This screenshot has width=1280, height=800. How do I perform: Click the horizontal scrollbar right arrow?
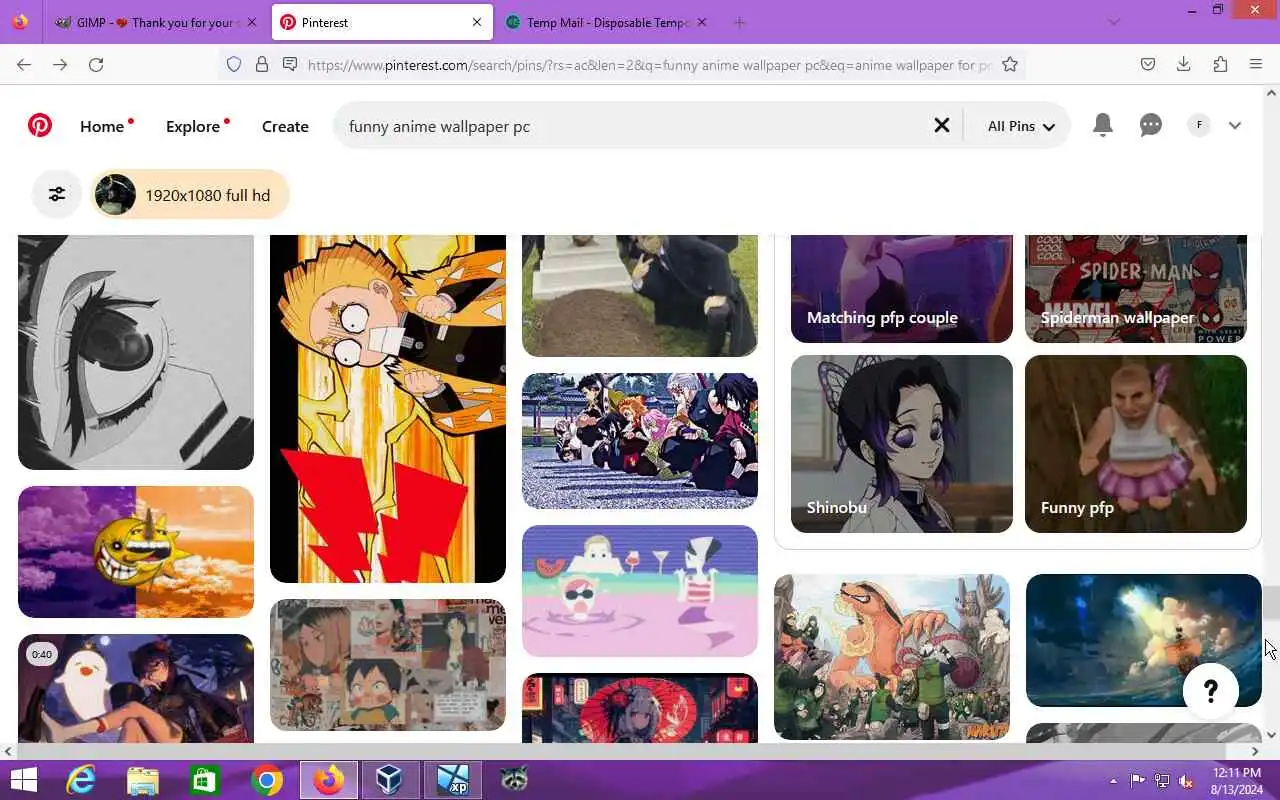coord(1255,751)
